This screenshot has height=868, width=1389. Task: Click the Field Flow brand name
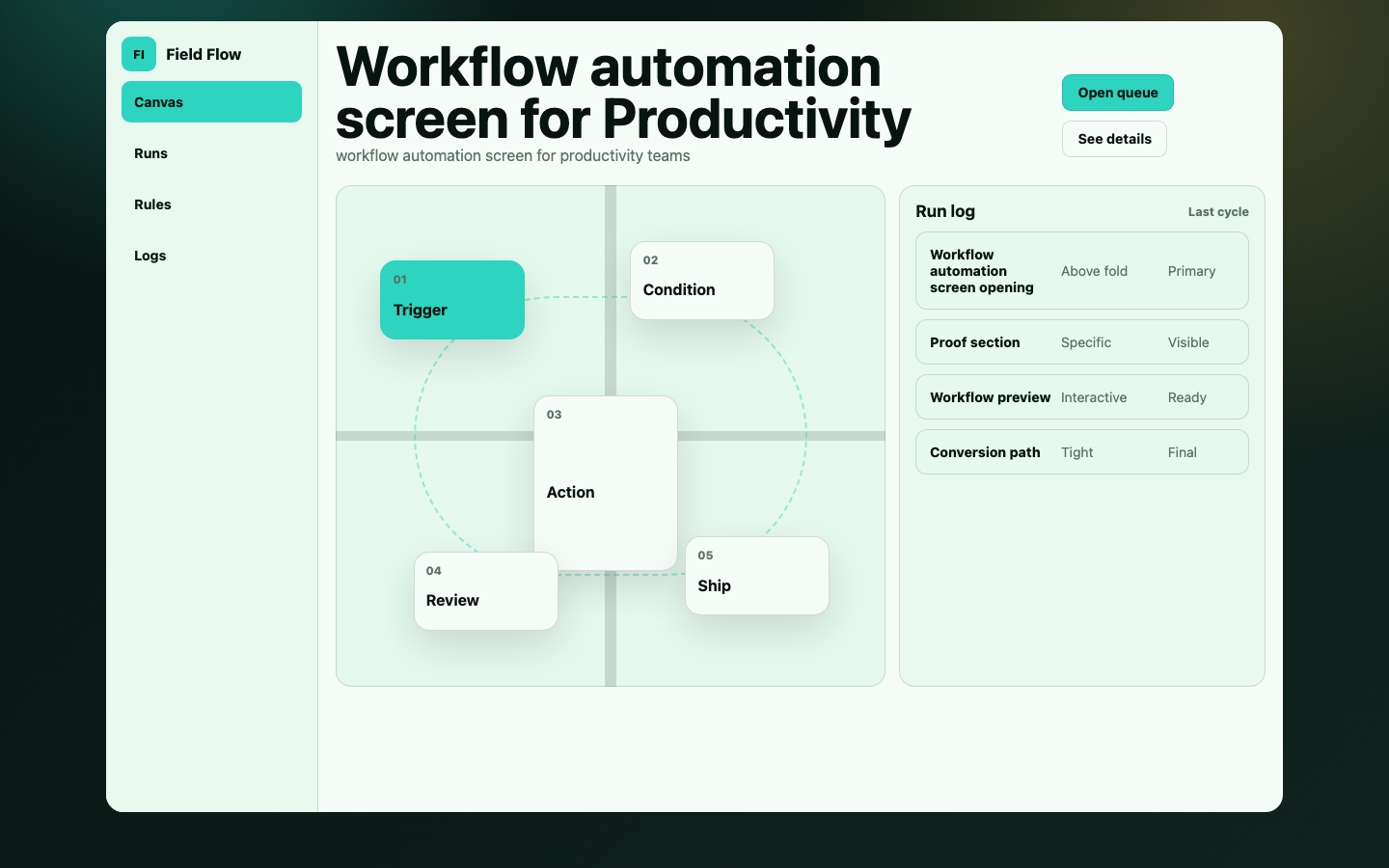click(204, 54)
